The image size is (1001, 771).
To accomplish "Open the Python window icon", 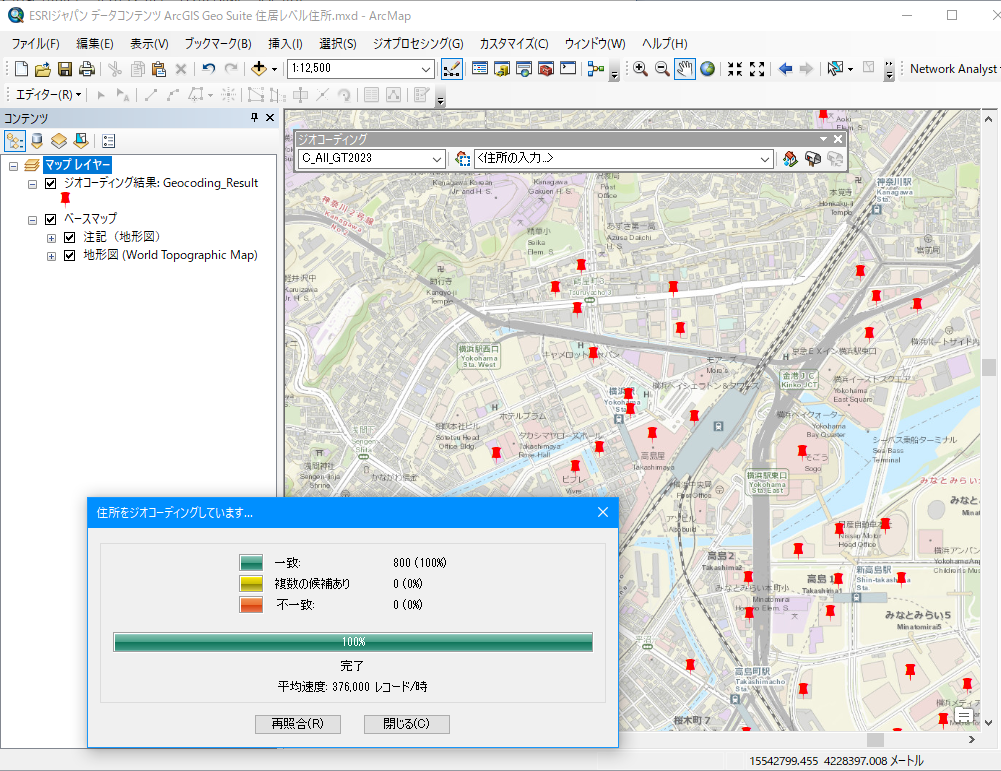I will pos(568,68).
